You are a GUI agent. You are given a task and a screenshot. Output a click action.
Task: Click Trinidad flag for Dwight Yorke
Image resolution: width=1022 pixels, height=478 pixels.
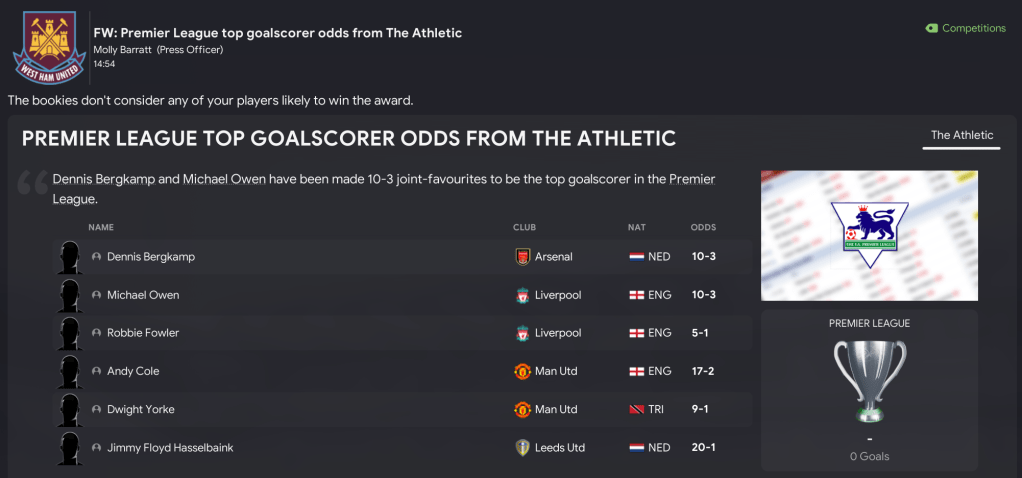point(636,410)
